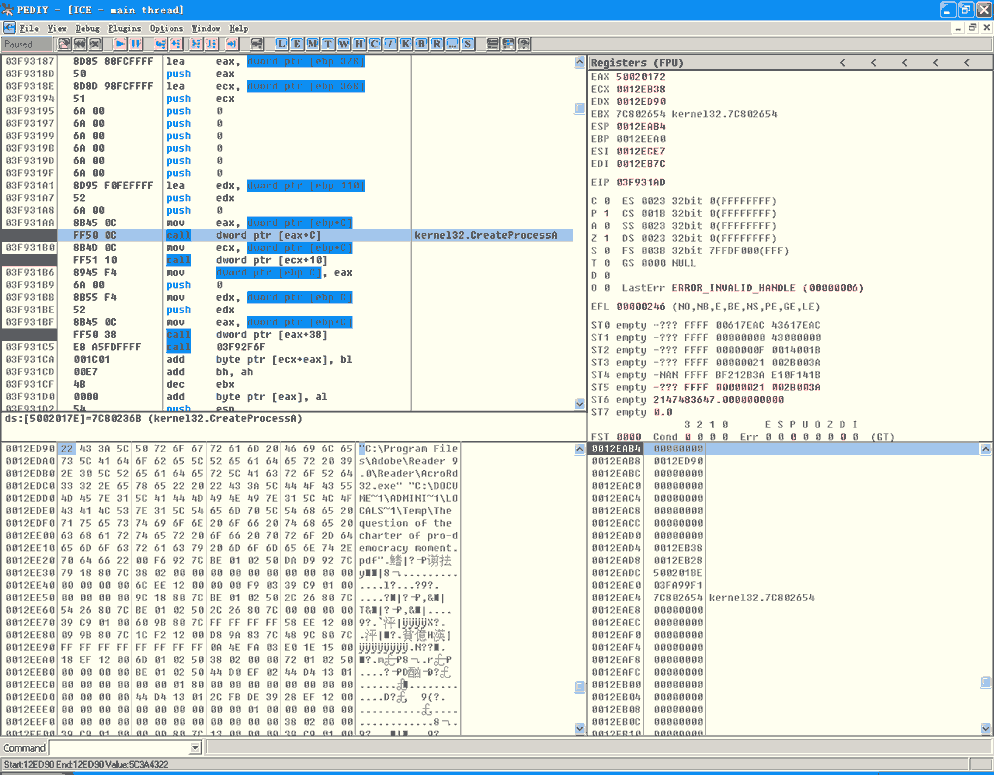Viewport: 994px width, 775px height.
Task: Open the Debug menu
Action: 87,29
